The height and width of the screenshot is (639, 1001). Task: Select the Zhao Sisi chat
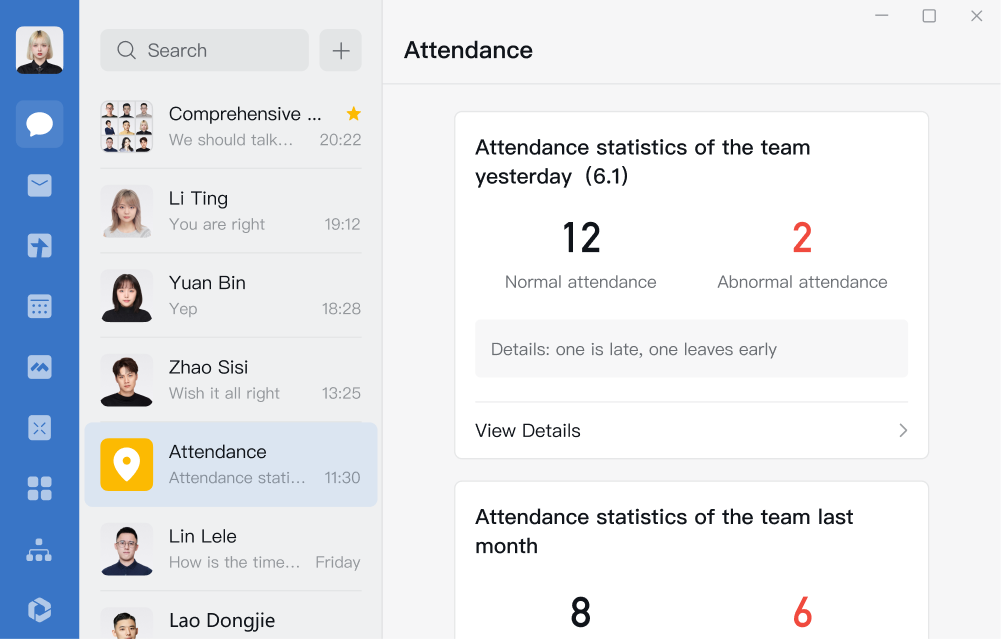tap(231, 380)
